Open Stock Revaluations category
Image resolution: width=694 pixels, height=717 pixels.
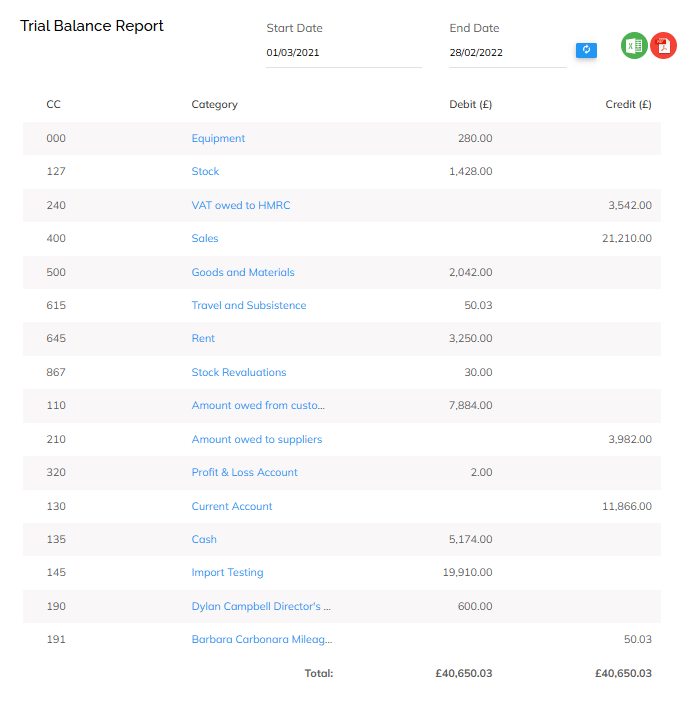[x=239, y=373]
